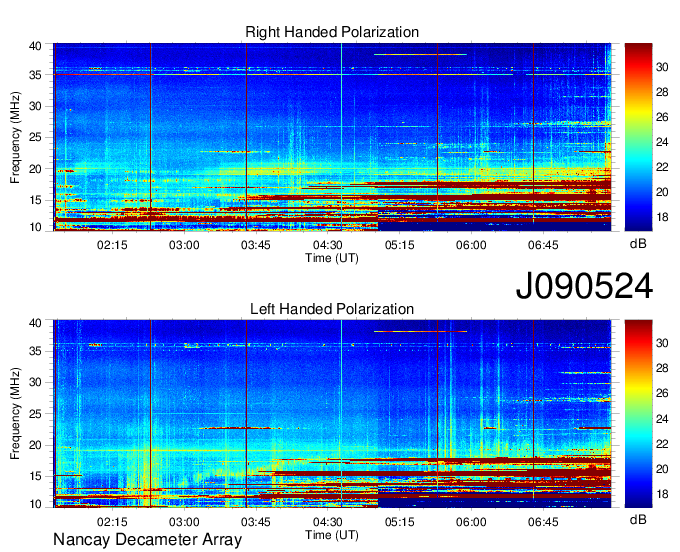Click 28 dB value on bottom color bar
The image size is (680, 552).
click(662, 369)
